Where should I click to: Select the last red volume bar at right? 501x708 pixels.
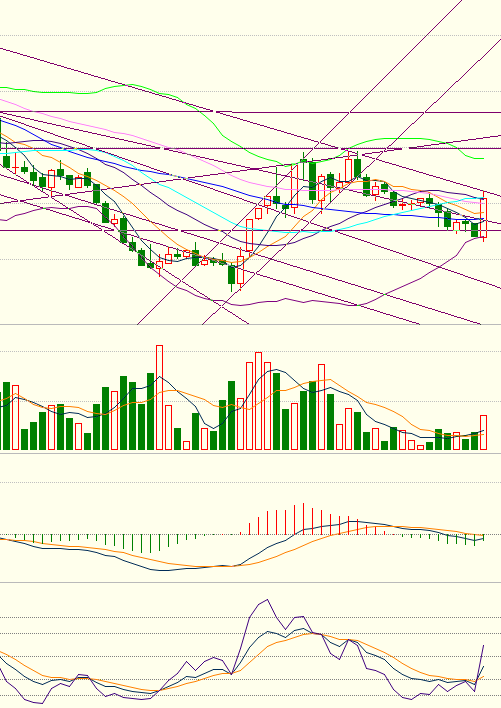pos(484,433)
